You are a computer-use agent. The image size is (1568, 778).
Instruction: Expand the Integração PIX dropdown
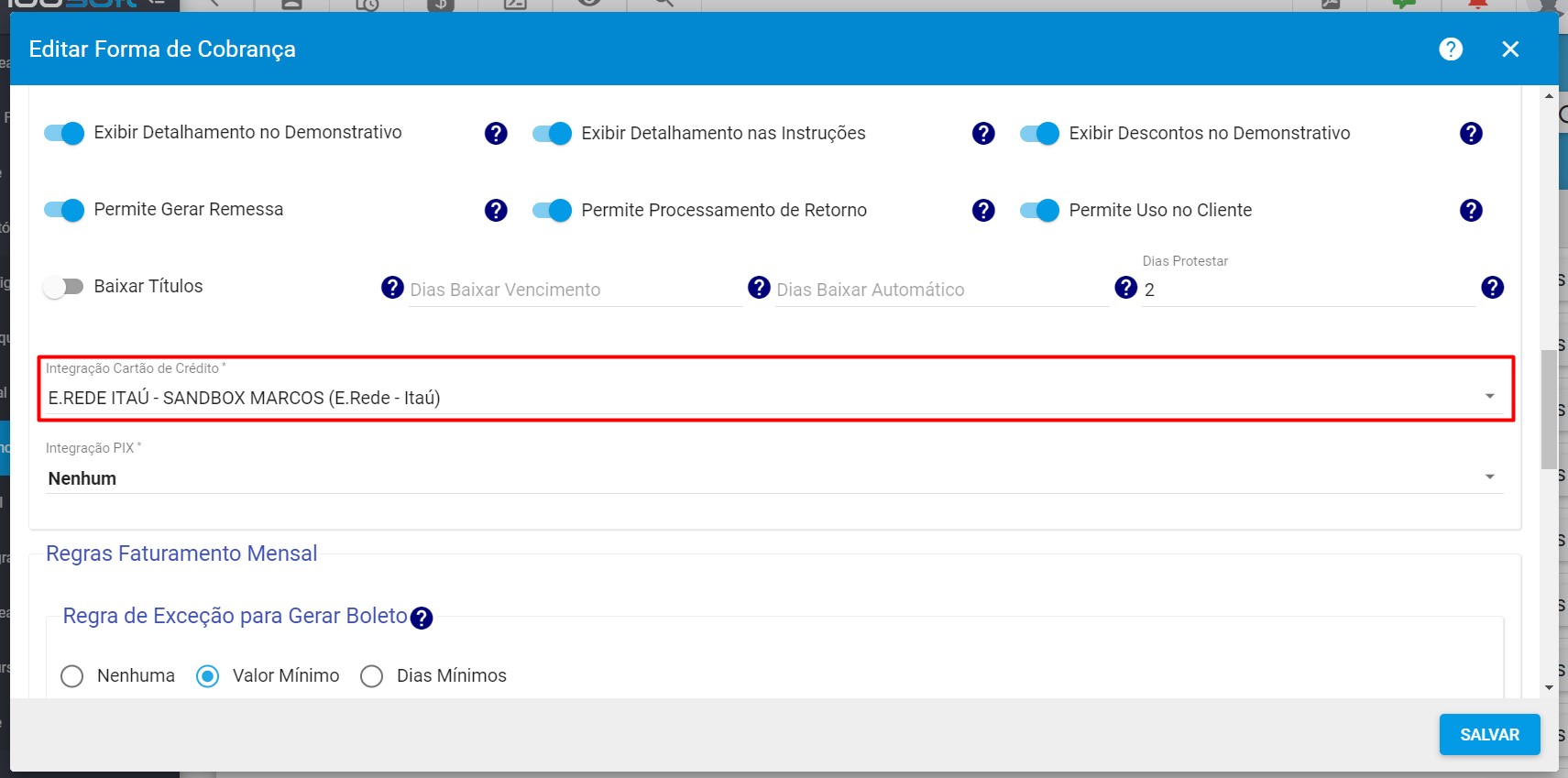coord(774,478)
